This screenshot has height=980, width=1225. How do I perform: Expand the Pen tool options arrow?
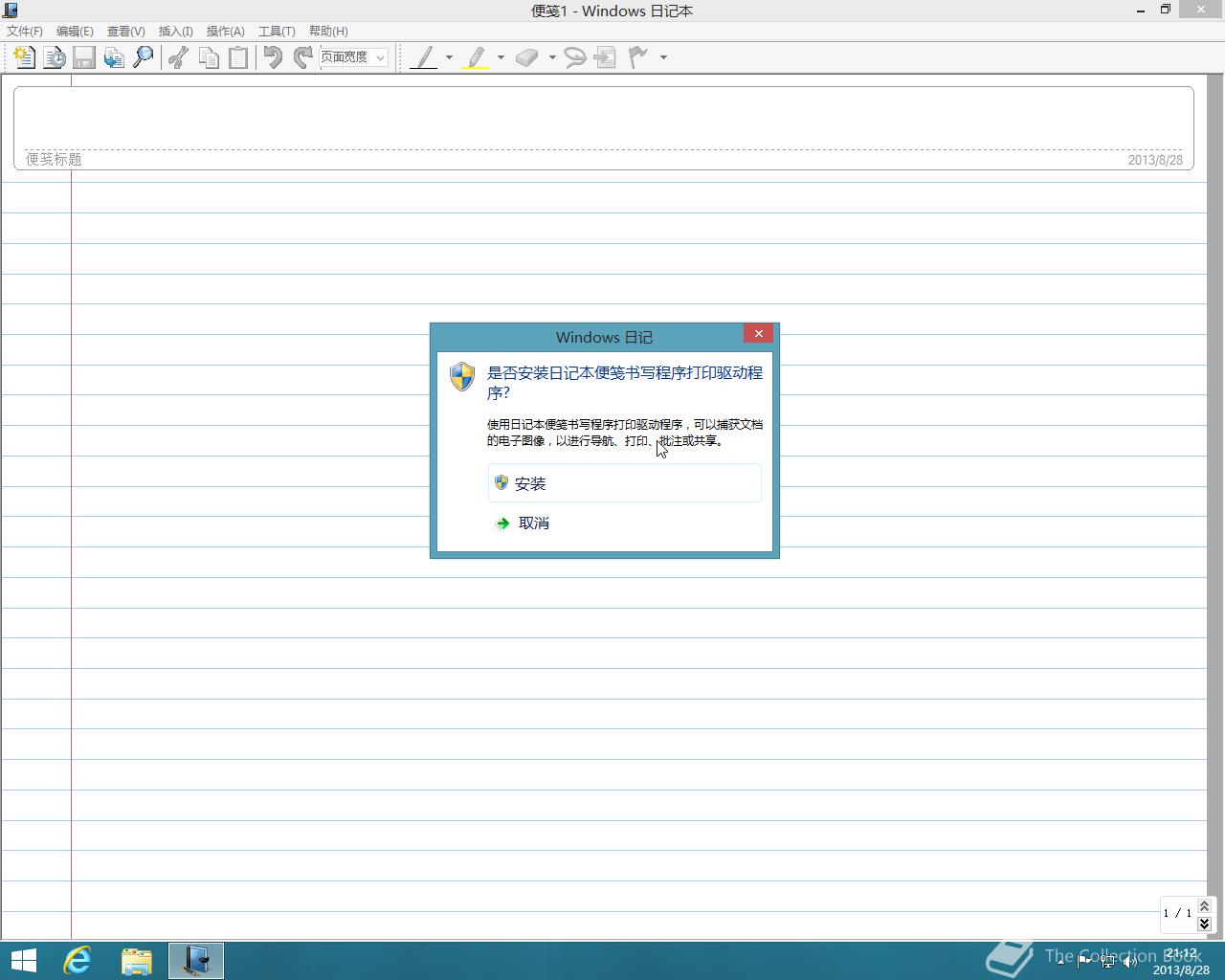(449, 57)
